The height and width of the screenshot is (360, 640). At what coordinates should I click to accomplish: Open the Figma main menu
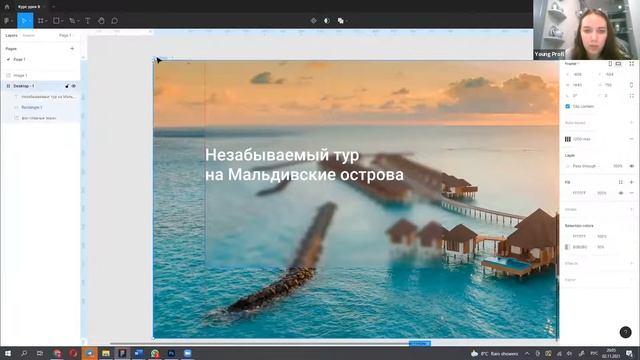pyautogui.click(x=7, y=20)
